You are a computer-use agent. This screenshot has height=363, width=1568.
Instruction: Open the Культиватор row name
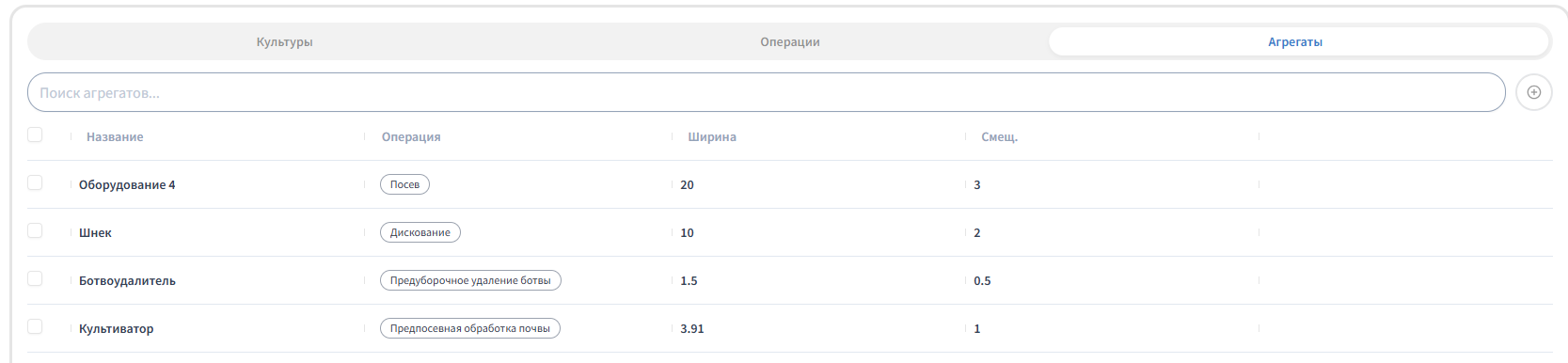tap(116, 328)
